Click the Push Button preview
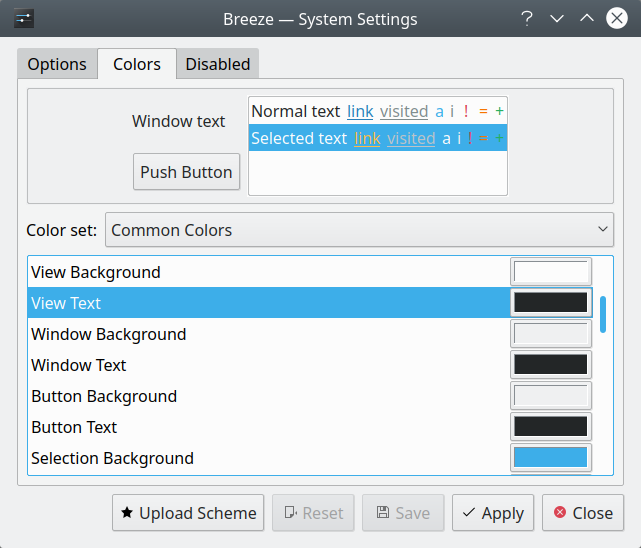 186,172
